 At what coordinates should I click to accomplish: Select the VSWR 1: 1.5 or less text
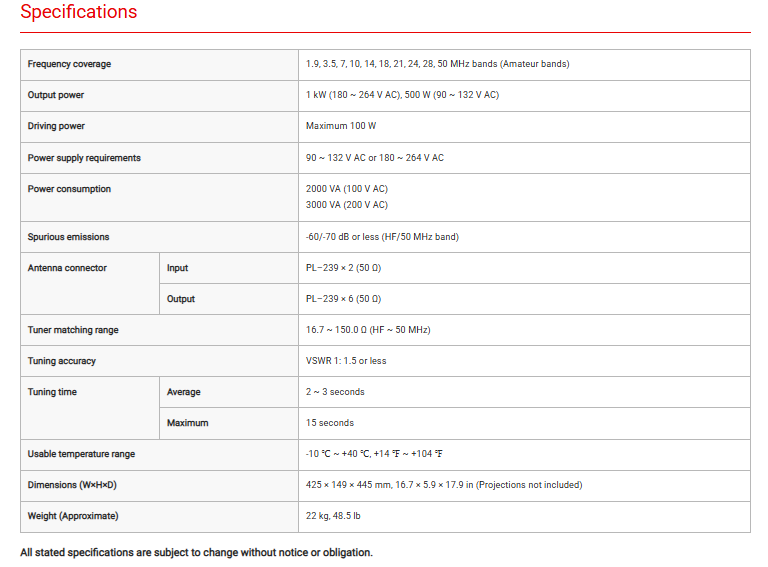(x=346, y=361)
